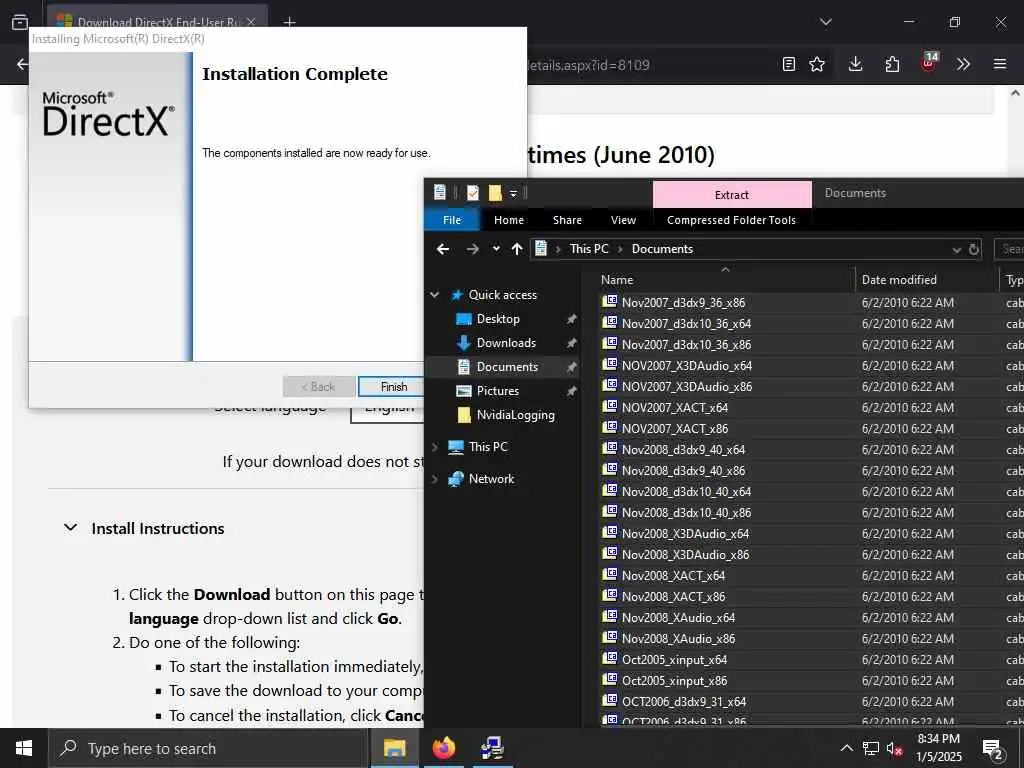Open Firefox from taskbar
Screen dimensions: 1024x768
tap(443, 748)
